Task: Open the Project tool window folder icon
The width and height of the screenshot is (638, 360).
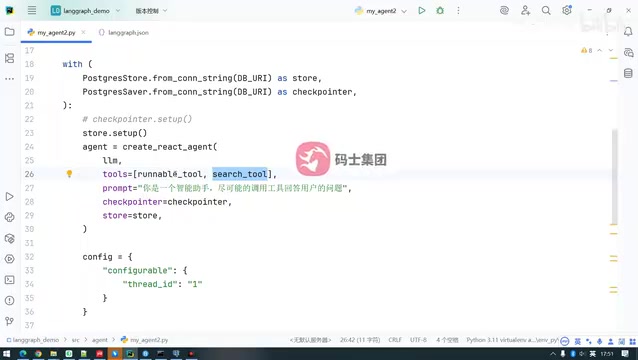Action: point(9,32)
